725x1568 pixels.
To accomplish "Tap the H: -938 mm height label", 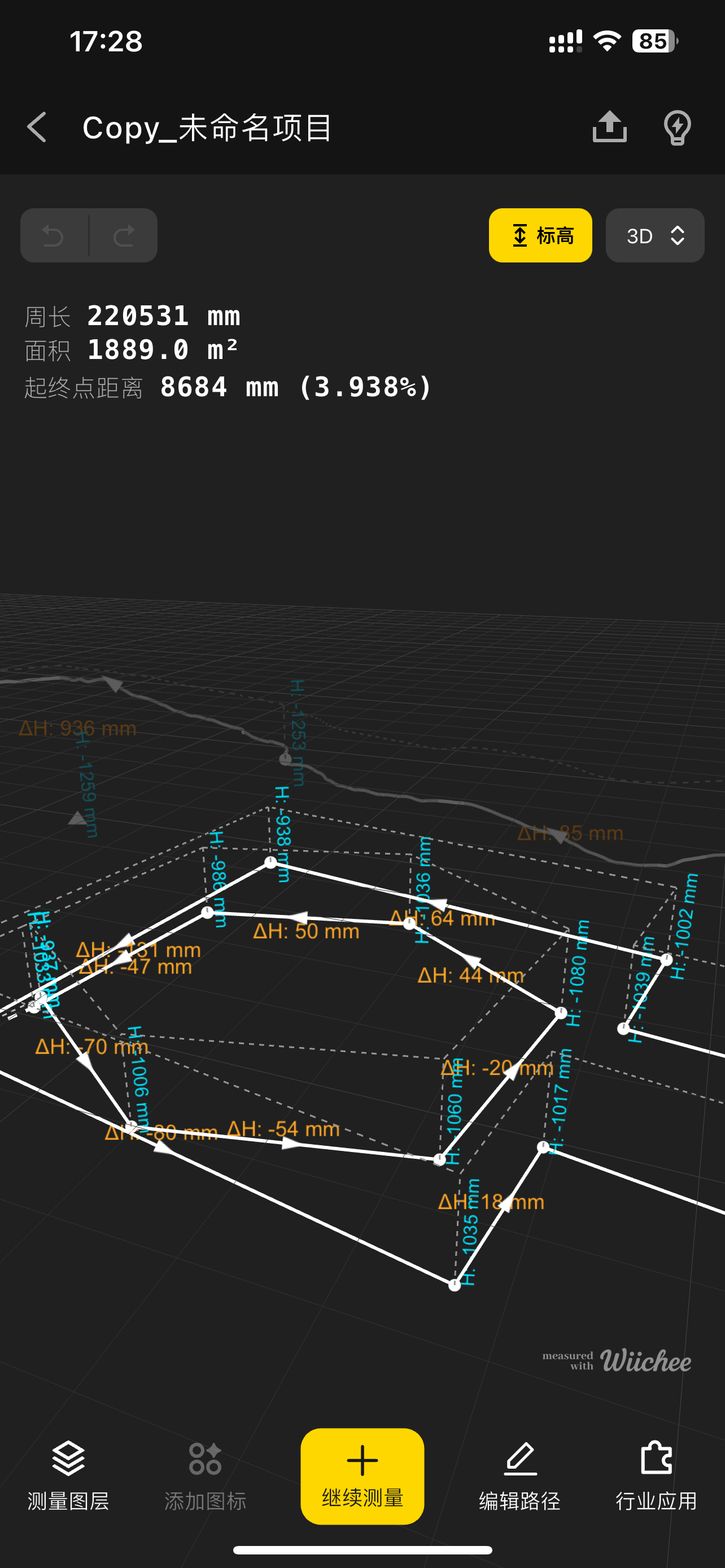I will pos(283,834).
